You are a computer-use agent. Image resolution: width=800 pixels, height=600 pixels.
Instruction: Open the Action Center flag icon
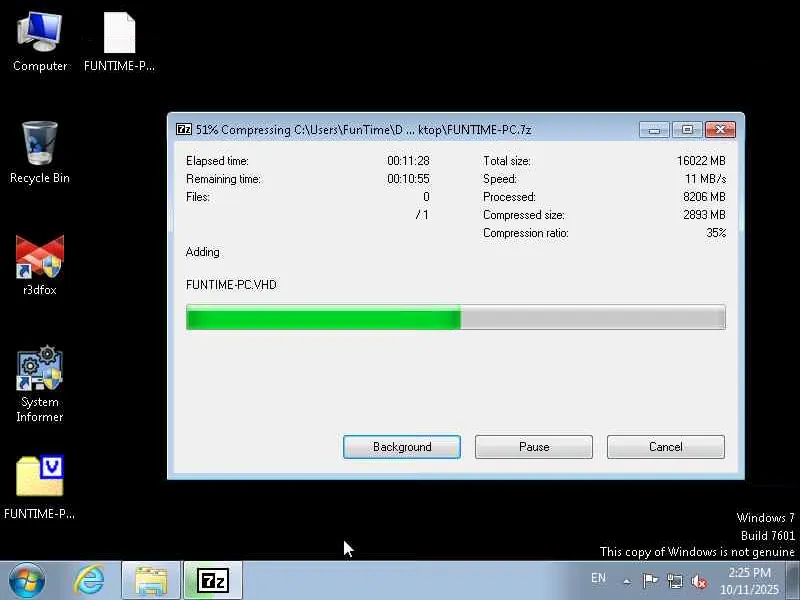(650, 581)
